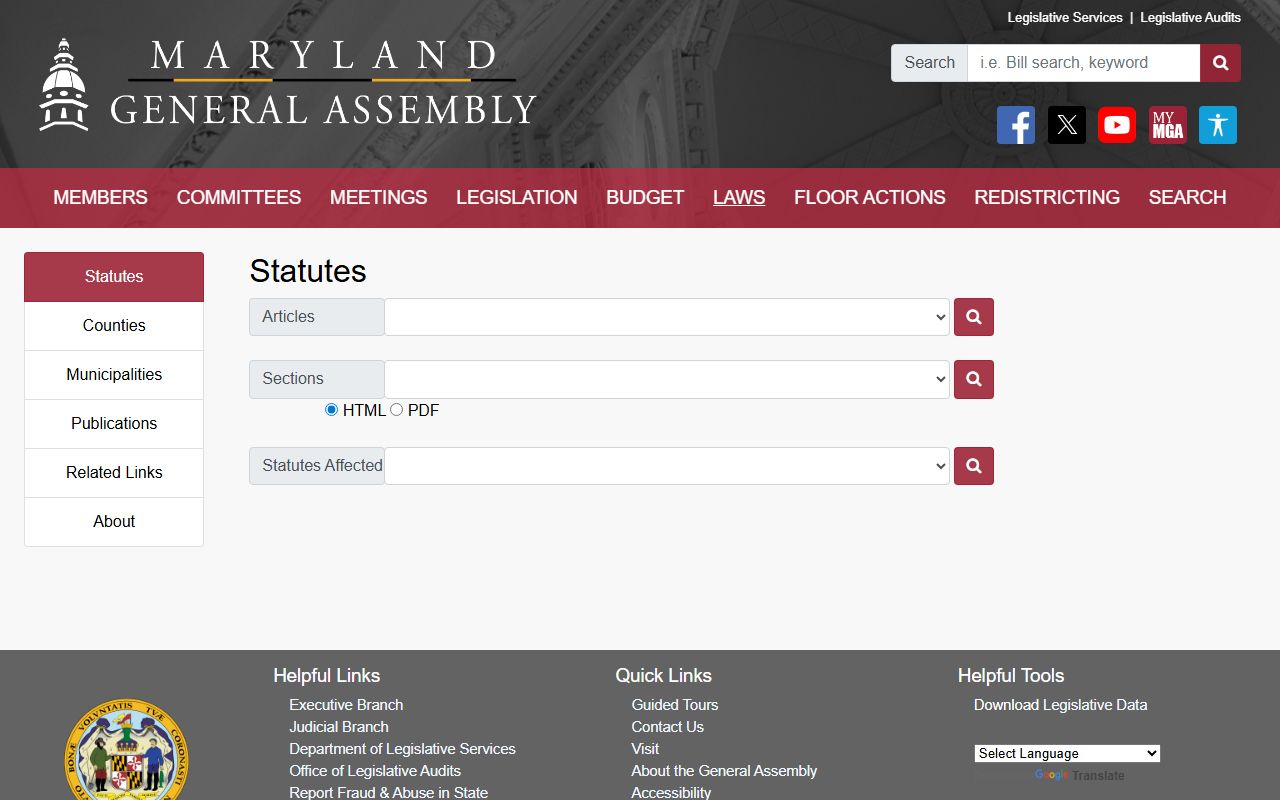Open the SEARCH menu item

[x=1187, y=197]
